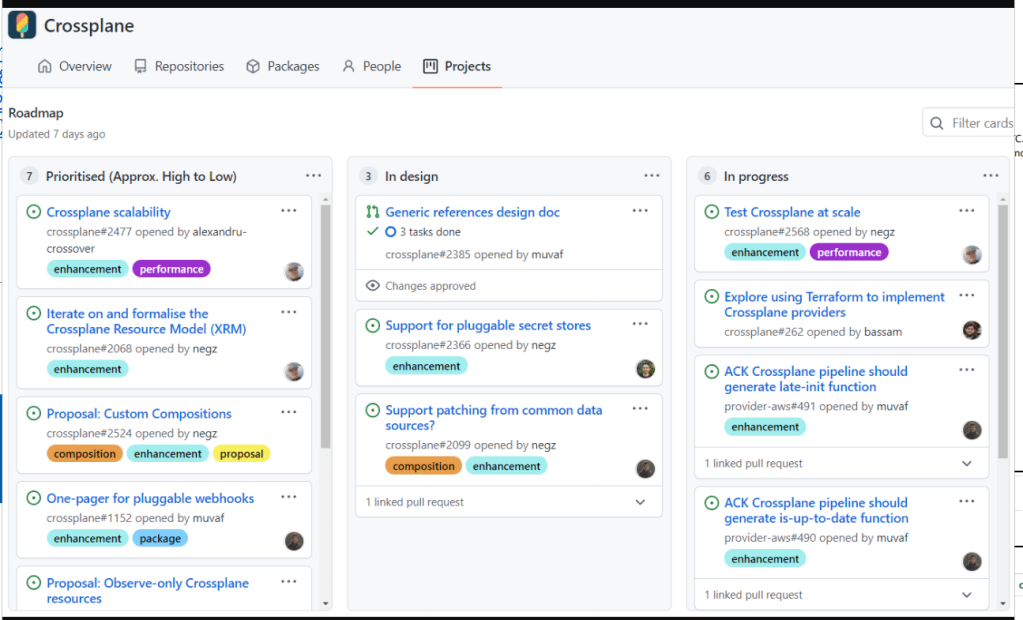Open Proposal: Custom Compositions issue
The image size is (1023, 620).
pos(139,414)
